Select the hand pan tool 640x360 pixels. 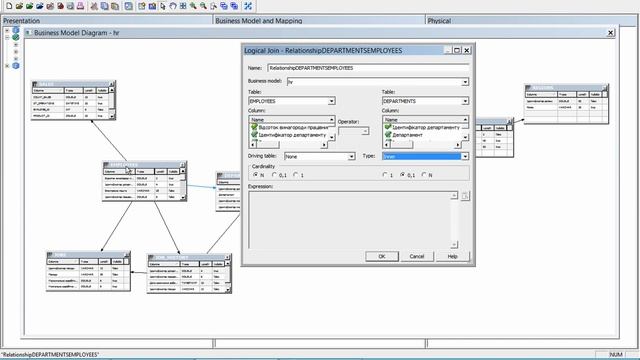pos(173,6)
